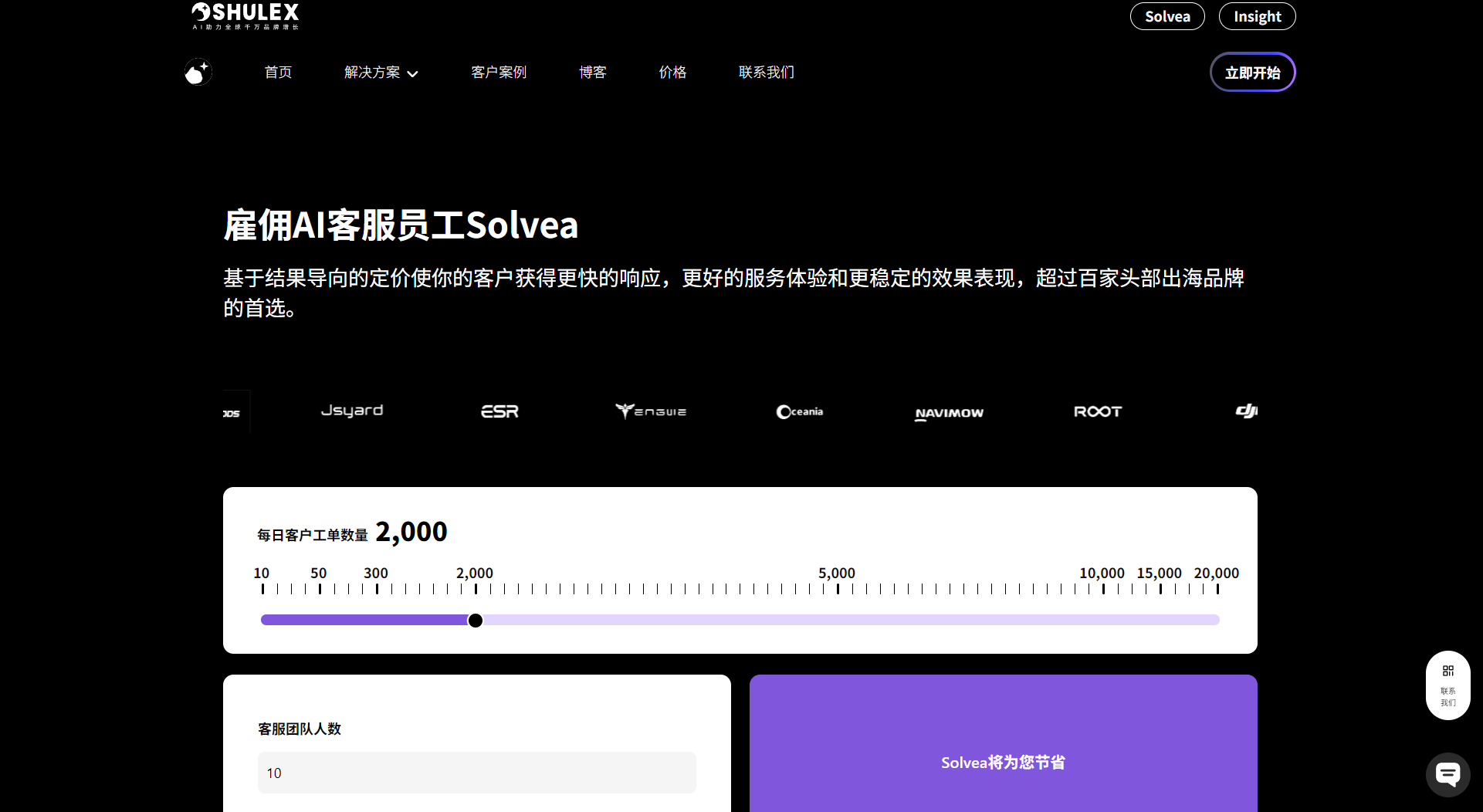Collapse the floating 联系我们 widget
1483x812 pixels.
tap(1448, 696)
